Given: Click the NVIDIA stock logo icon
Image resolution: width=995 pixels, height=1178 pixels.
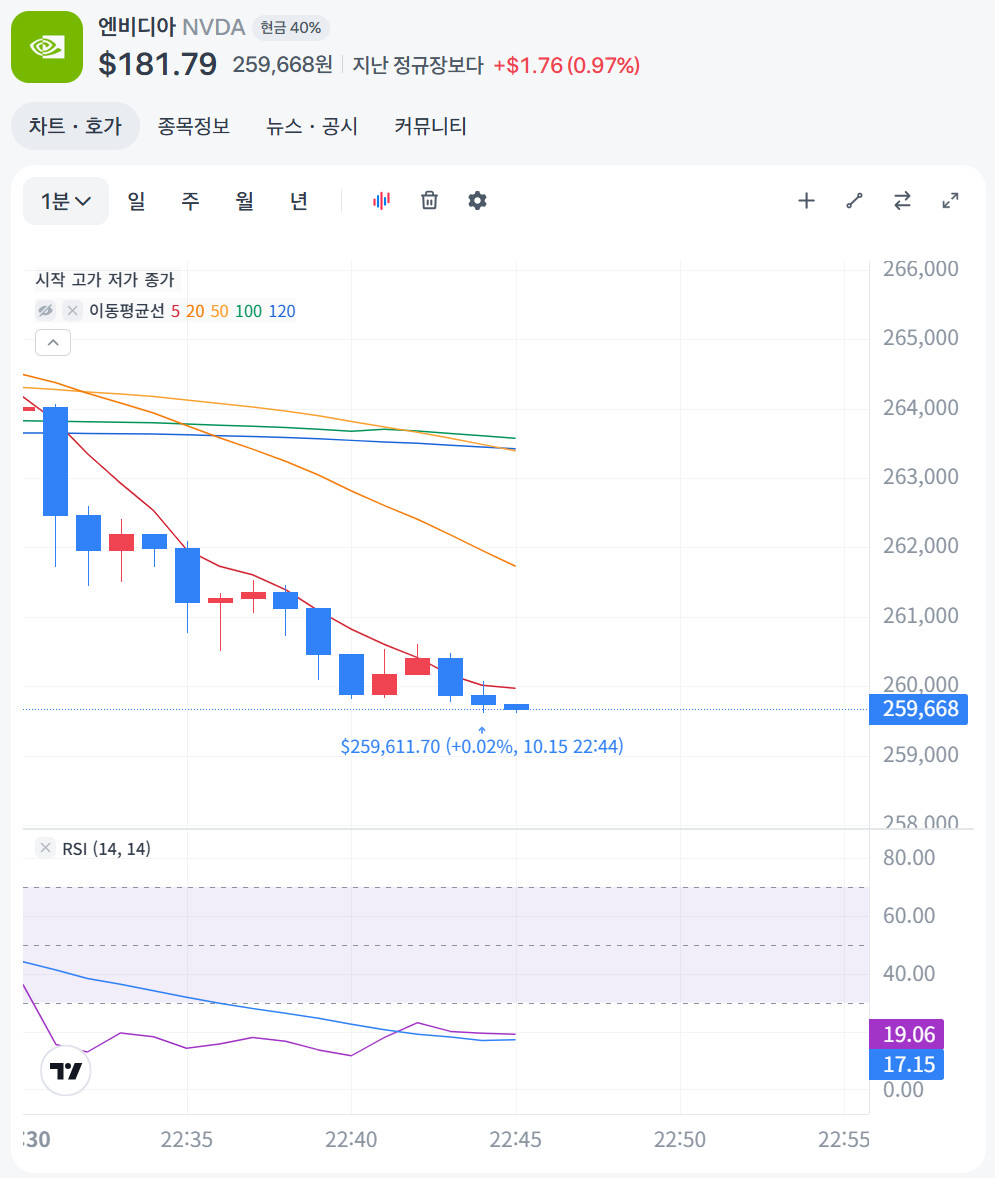Looking at the screenshot, I should point(47,47).
